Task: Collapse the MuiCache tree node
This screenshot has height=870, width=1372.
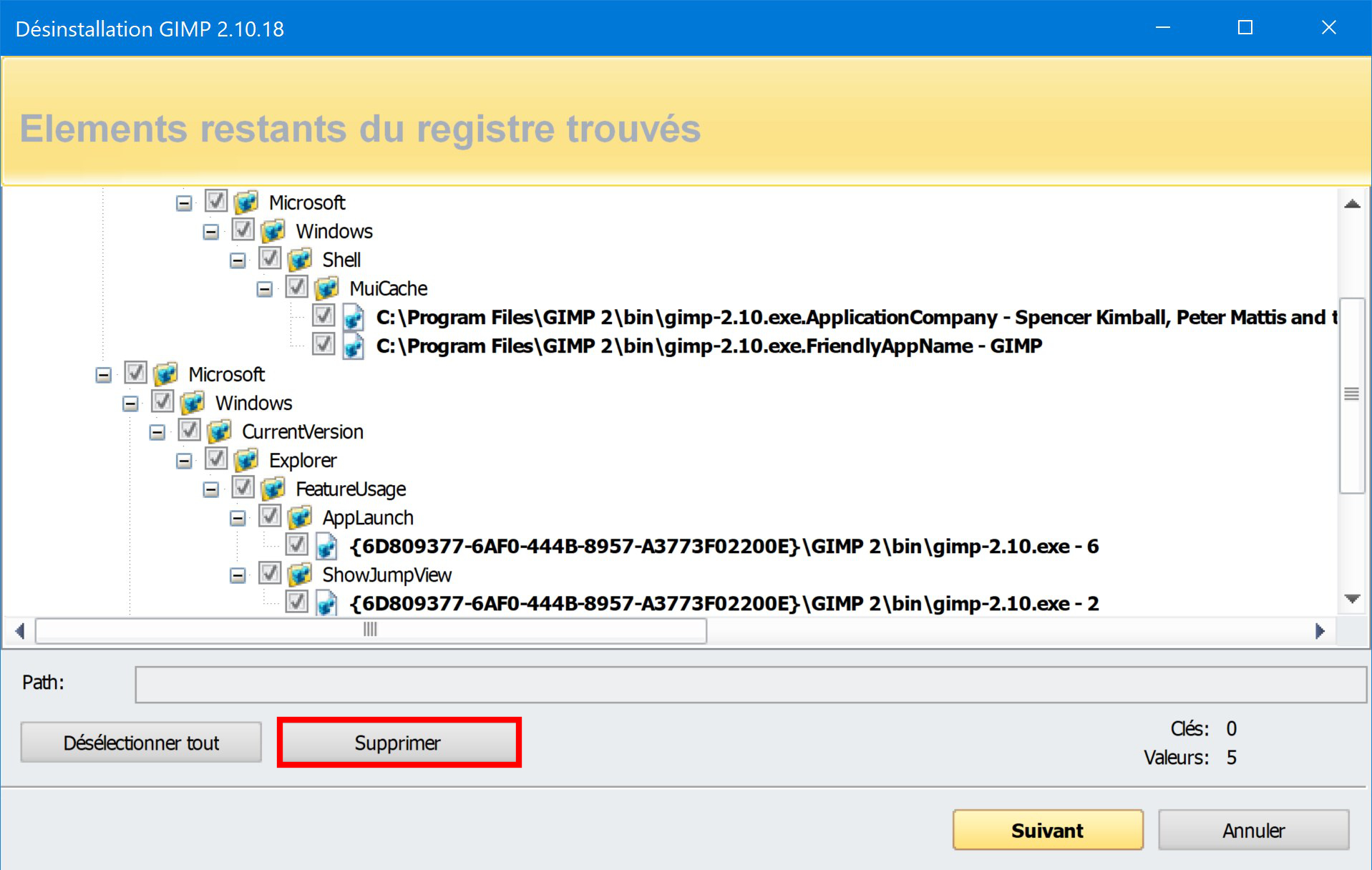Action: coord(265,289)
